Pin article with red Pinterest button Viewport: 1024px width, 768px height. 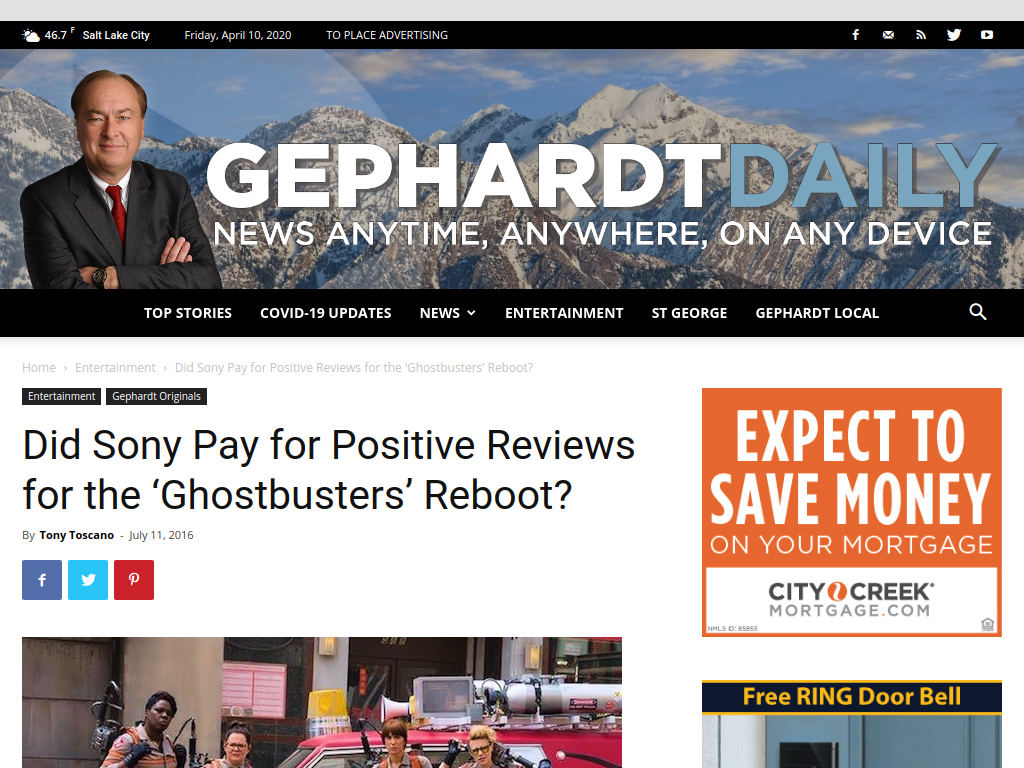click(134, 580)
